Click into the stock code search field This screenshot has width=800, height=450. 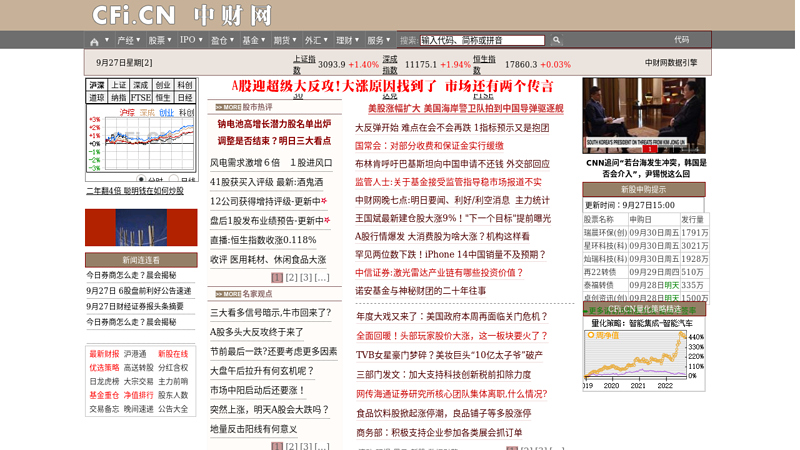coord(482,40)
